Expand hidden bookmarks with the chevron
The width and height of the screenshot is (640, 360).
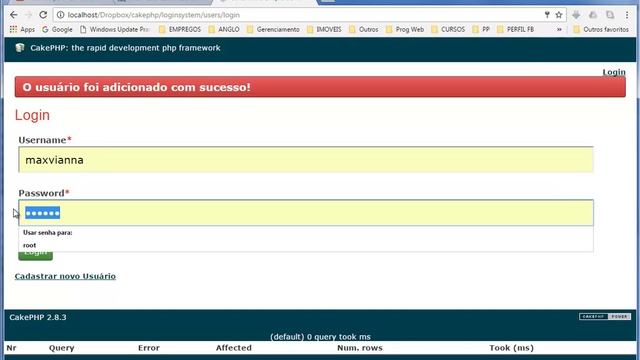559,29
